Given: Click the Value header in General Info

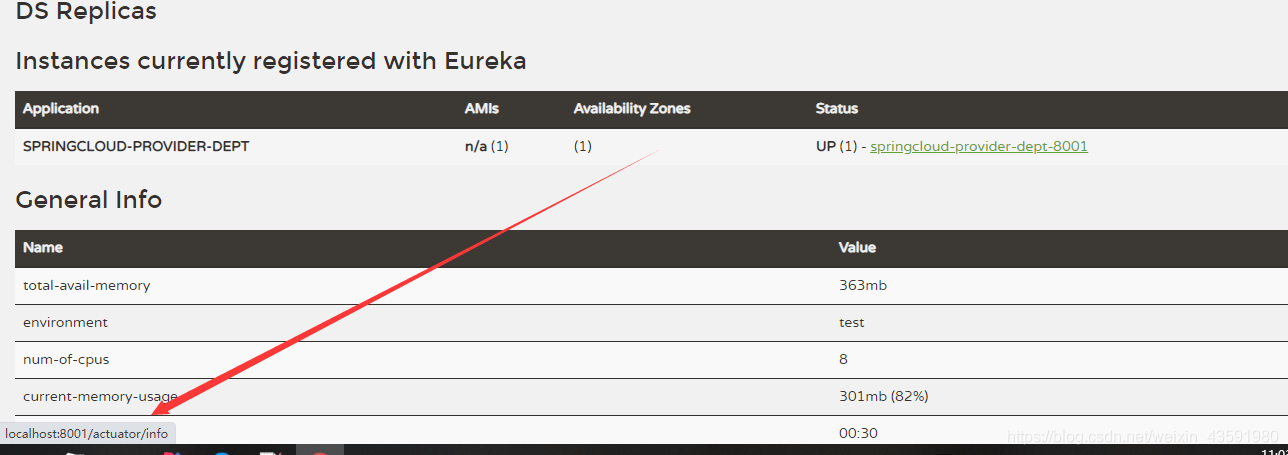Looking at the screenshot, I should tap(857, 247).
